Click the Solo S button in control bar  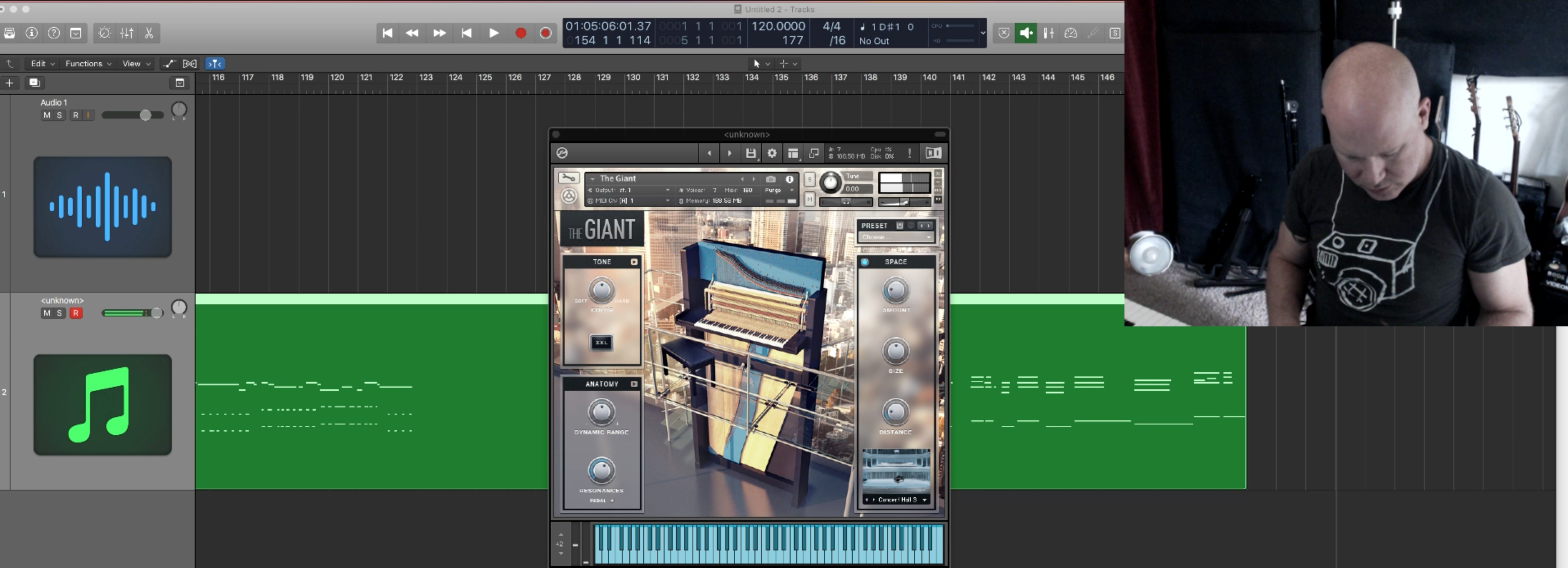1115,33
